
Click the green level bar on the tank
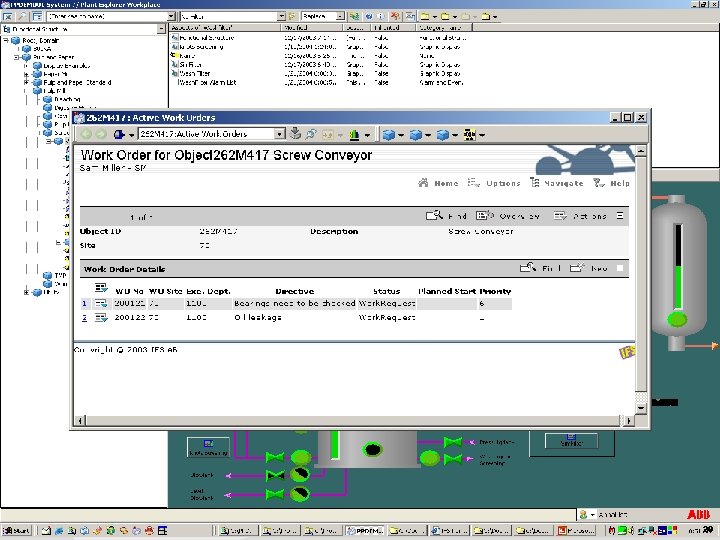(678, 288)
